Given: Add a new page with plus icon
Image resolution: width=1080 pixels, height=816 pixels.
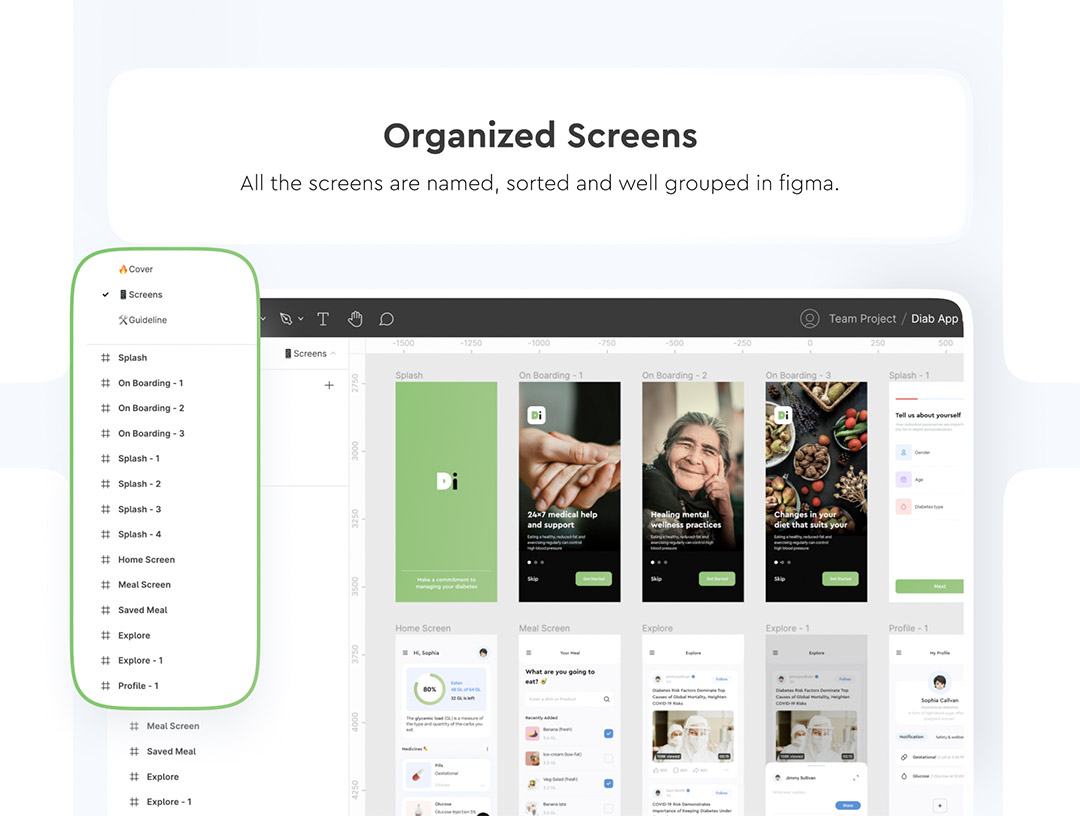Looking at the screenshot, I should [x=329, y=385].
